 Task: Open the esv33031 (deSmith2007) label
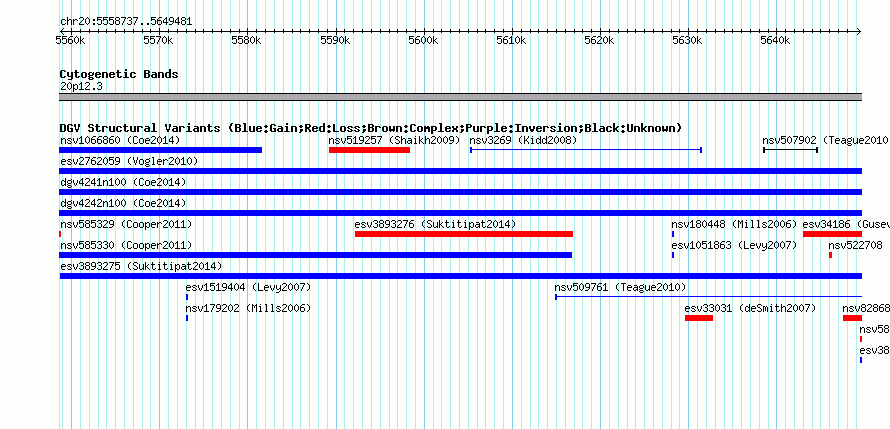[x=750, y=308]
